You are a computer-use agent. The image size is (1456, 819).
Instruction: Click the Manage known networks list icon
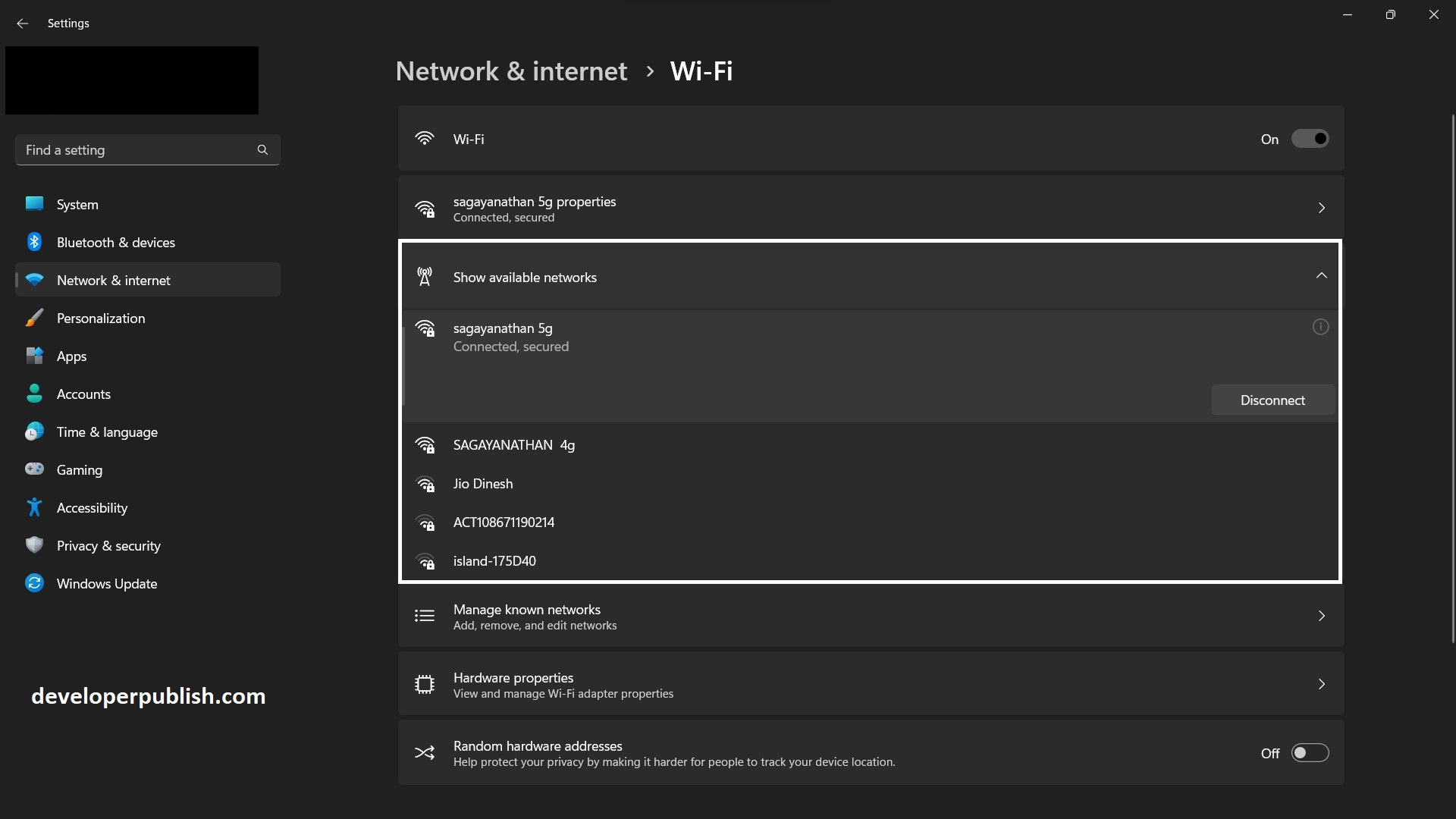[425, 616]
